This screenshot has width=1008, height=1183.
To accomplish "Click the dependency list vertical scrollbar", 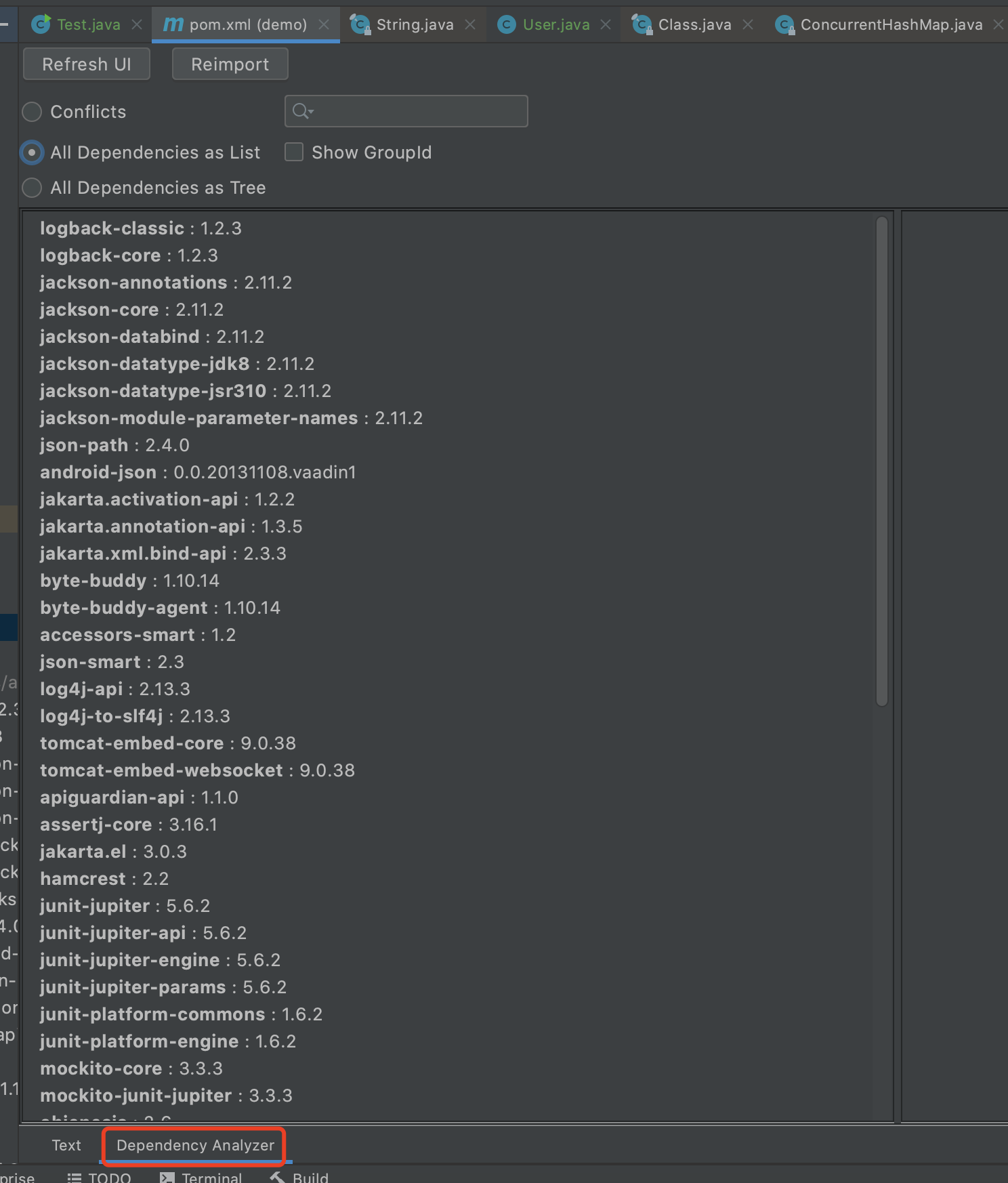I will (x=881, y=461).
